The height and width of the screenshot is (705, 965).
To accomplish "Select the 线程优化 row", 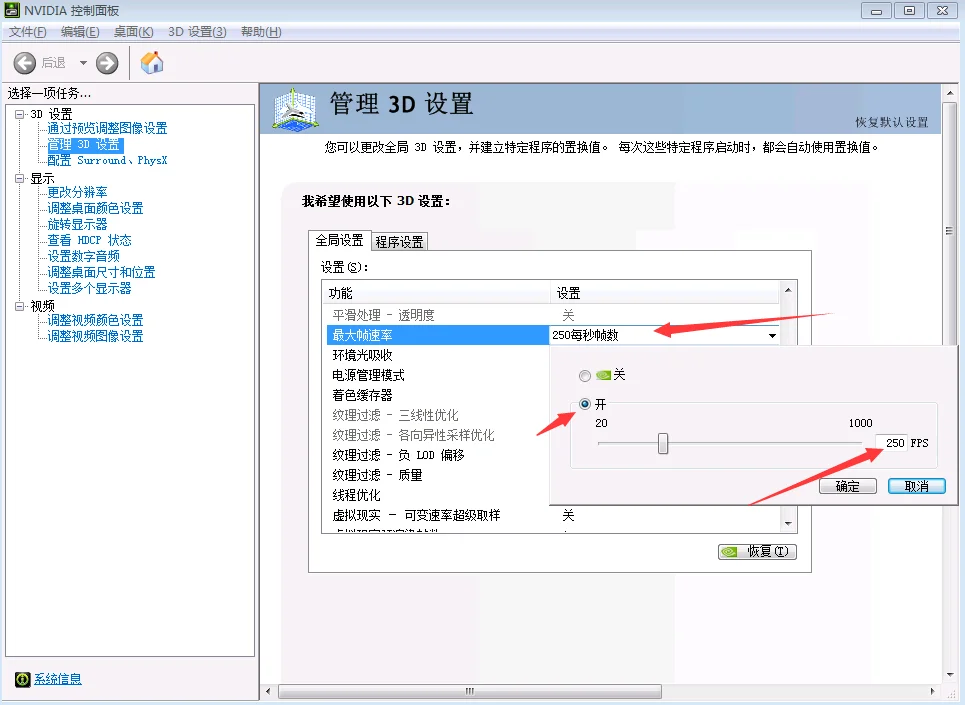I will coord(437,495).
